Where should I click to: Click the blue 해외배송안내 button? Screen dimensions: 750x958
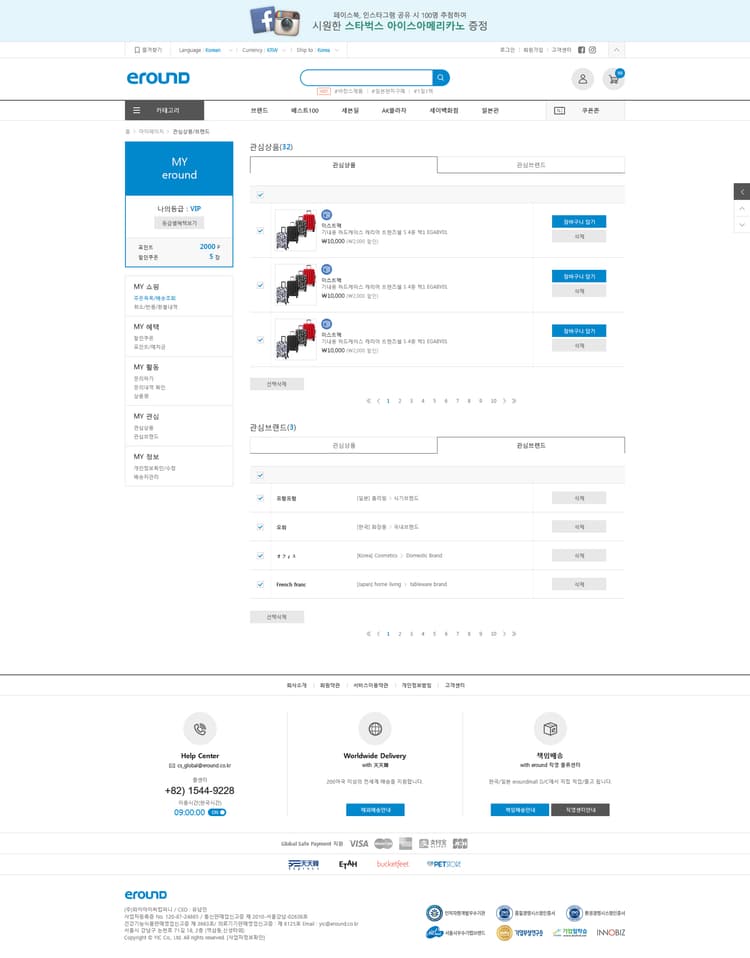[375, 810]
